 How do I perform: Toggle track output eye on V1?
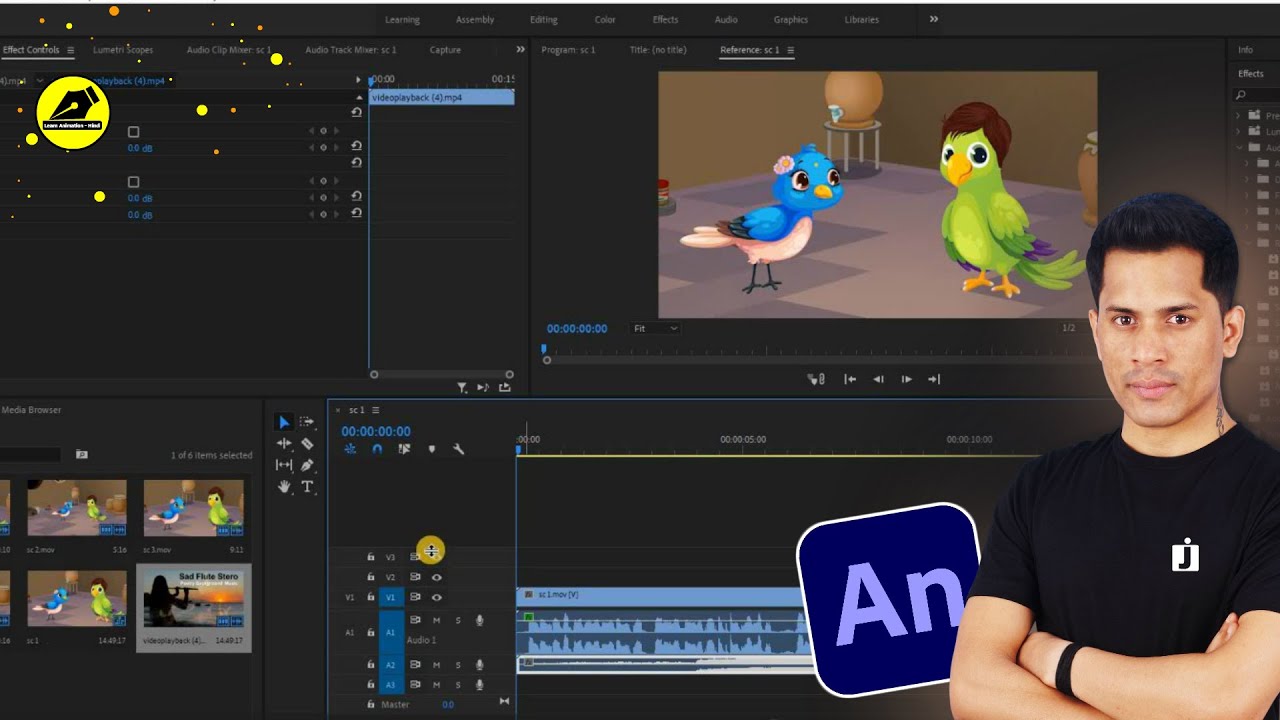436,597
